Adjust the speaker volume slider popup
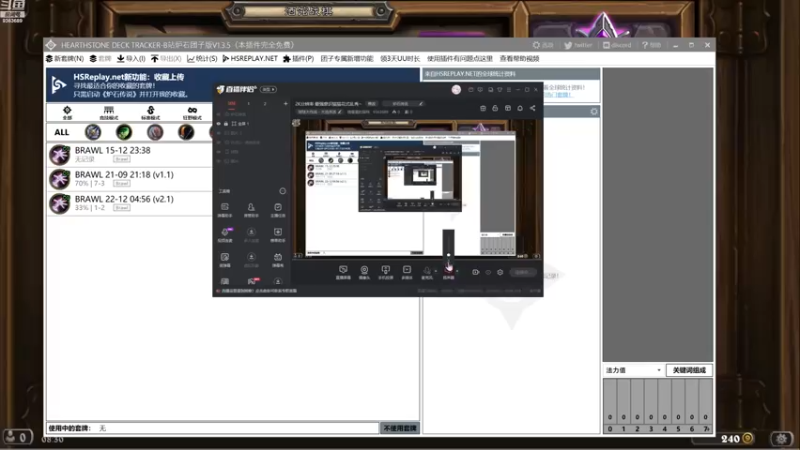Screen dimensions: 800x450 (448, 246)
